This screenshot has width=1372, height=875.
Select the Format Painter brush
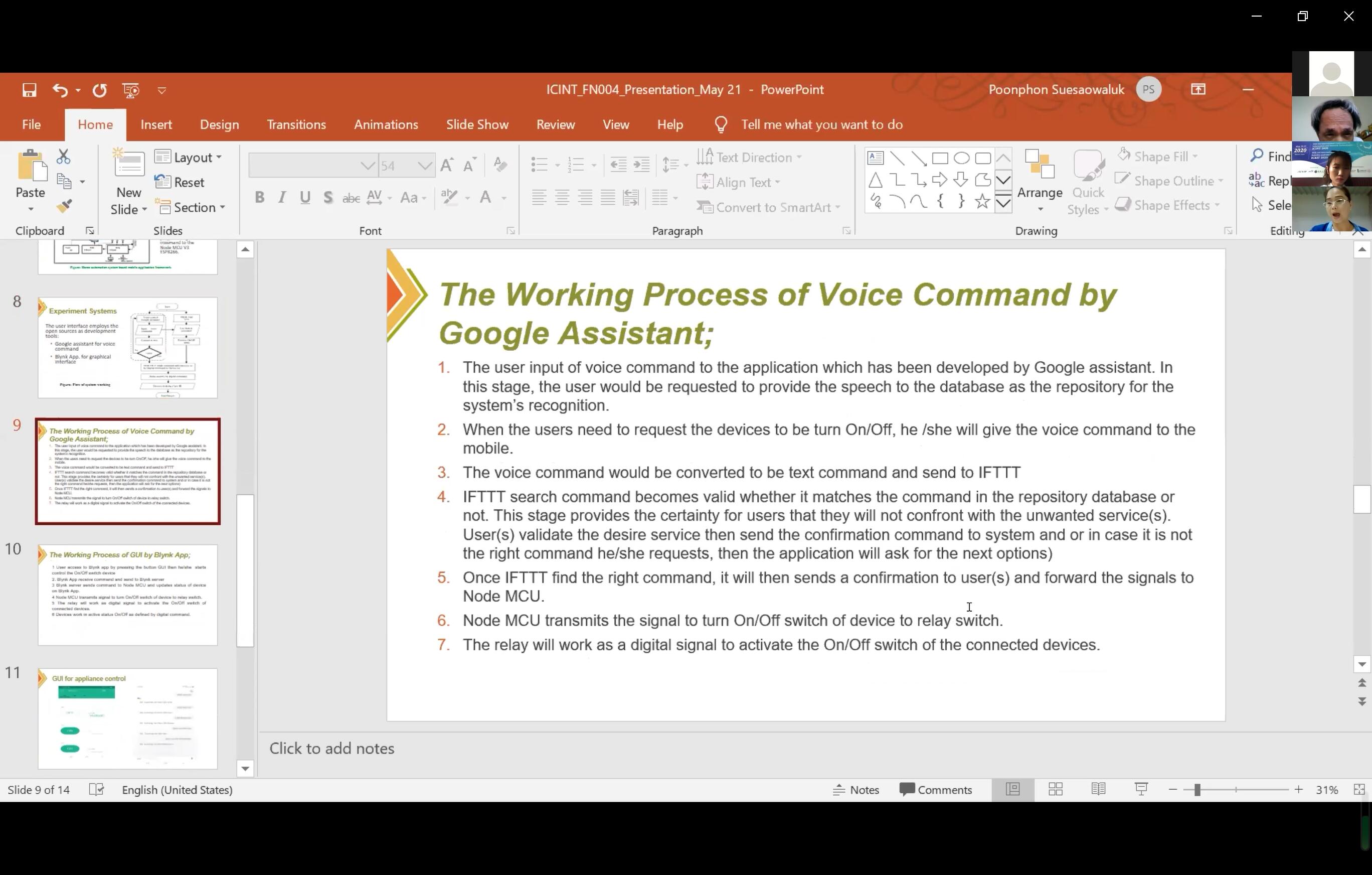(x=64, y=206)
